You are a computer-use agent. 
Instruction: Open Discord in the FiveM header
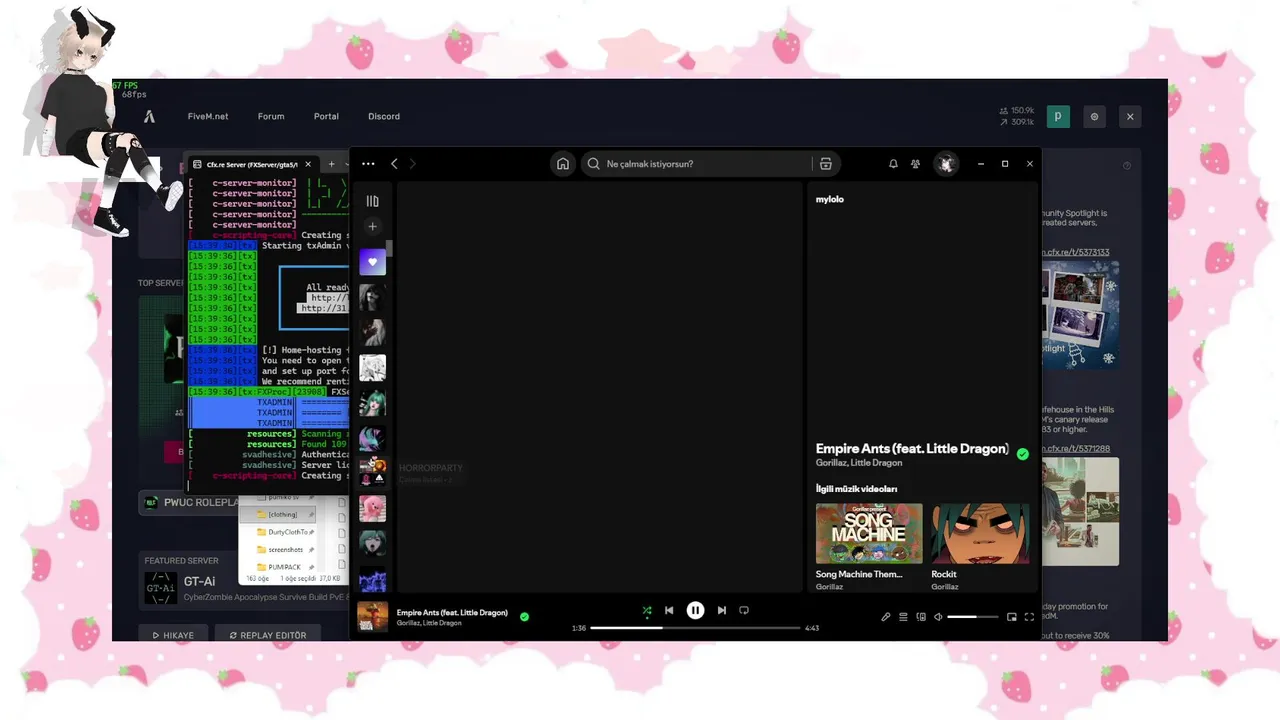coord(384,116)
